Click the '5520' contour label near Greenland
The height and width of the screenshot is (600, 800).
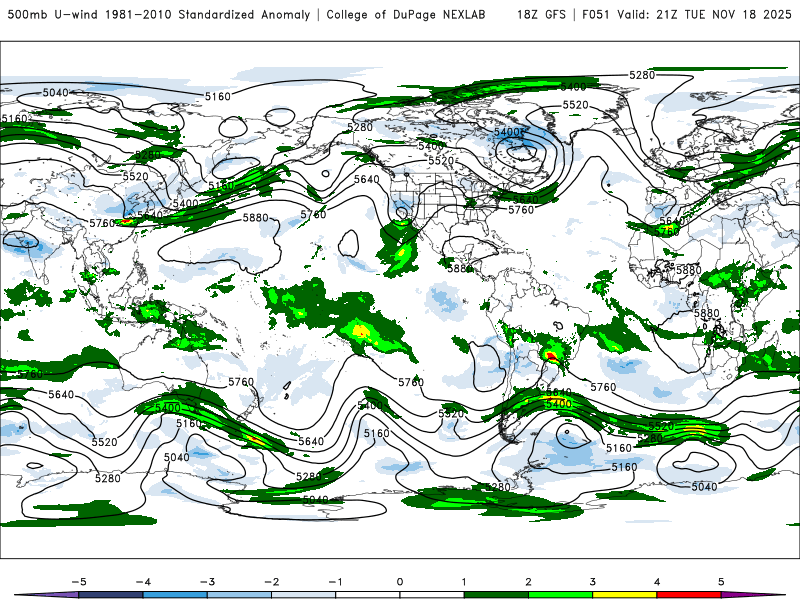point(576,105)
